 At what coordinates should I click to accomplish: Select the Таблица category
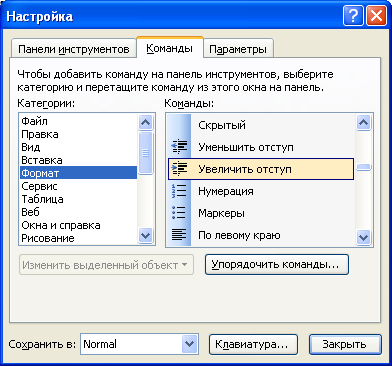coord(42,199)
